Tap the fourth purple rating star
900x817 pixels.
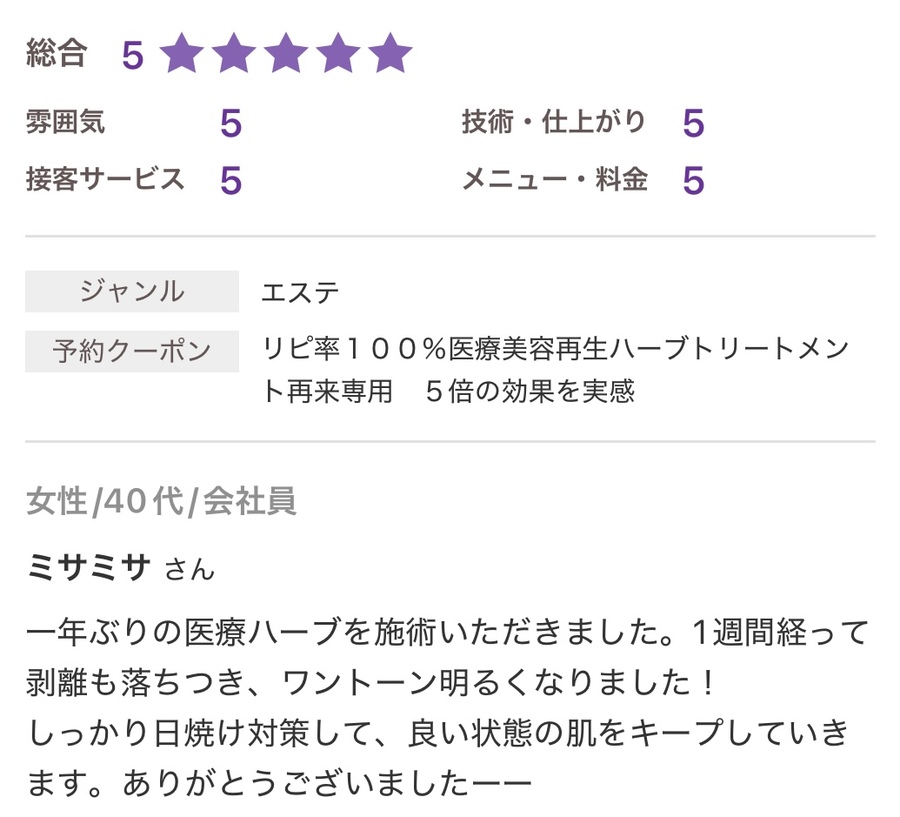pyautogui.click(x=338, y=54)
